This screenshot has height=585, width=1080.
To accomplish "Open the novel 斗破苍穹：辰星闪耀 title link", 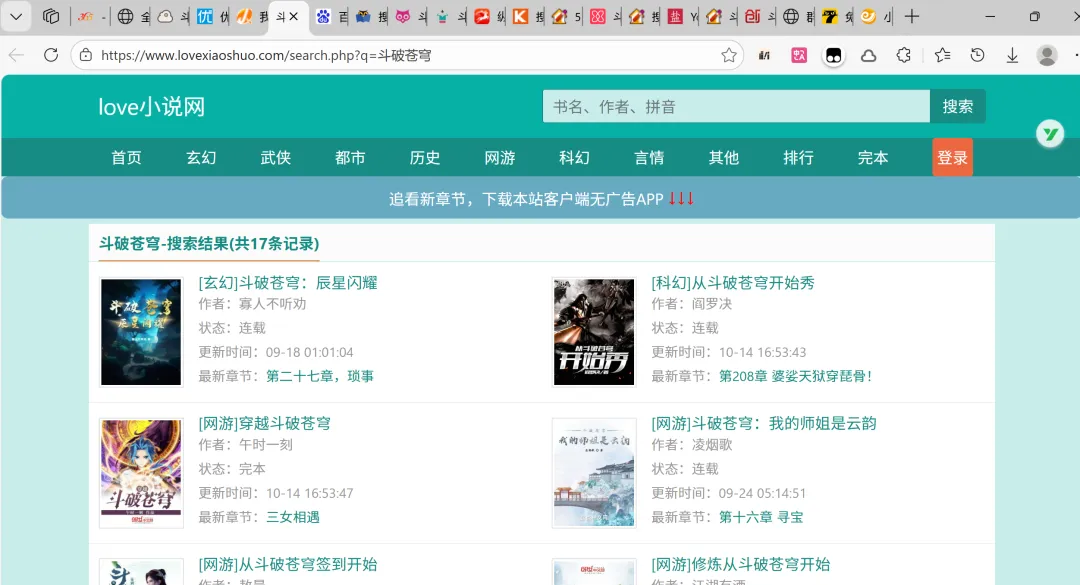I will click(288, 283).
